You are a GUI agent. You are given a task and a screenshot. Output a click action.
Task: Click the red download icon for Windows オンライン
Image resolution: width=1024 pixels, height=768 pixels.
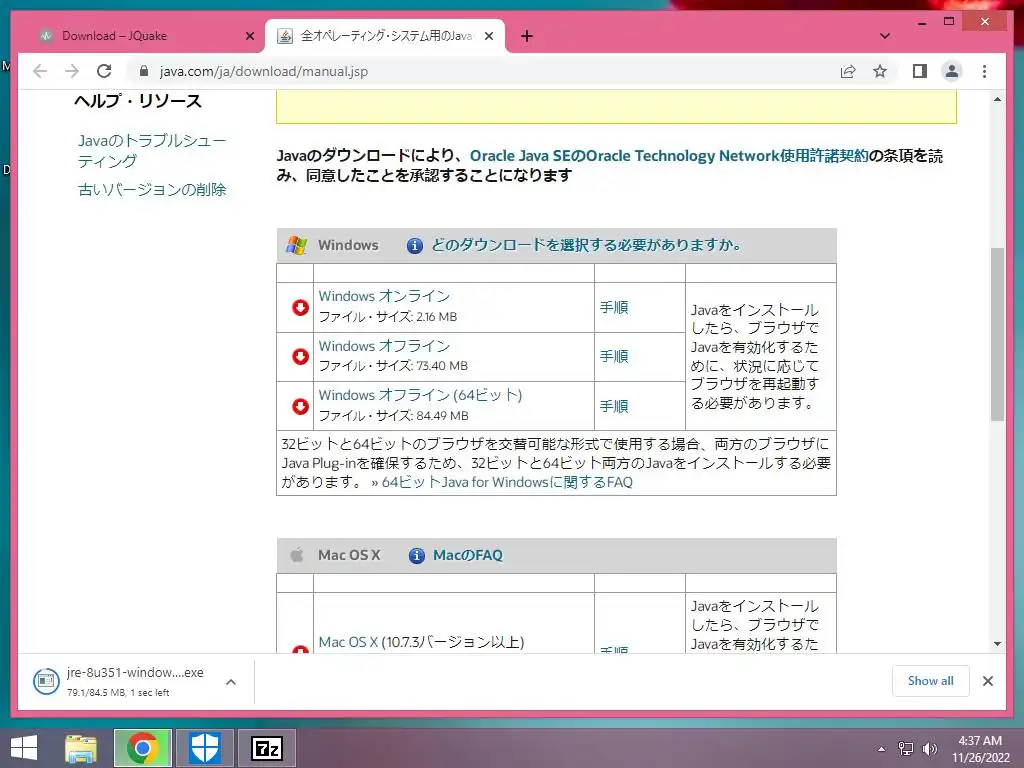coord(300,307)
